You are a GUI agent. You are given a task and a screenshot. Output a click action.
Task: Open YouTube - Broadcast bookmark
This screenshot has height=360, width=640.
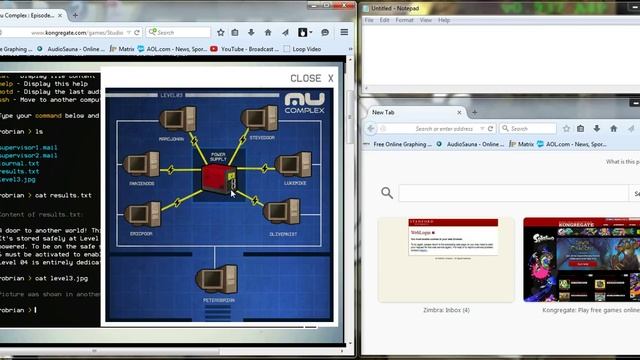coord(245,49)
